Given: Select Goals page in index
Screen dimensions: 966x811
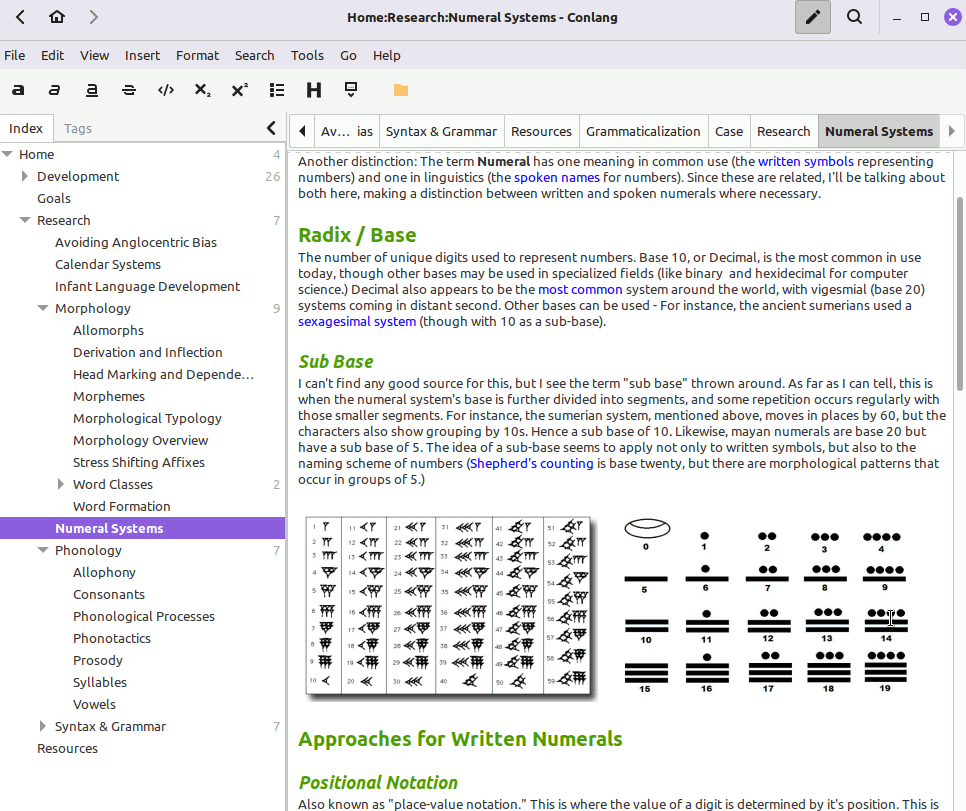Looking at the screenshot, I should coord(54,198).
